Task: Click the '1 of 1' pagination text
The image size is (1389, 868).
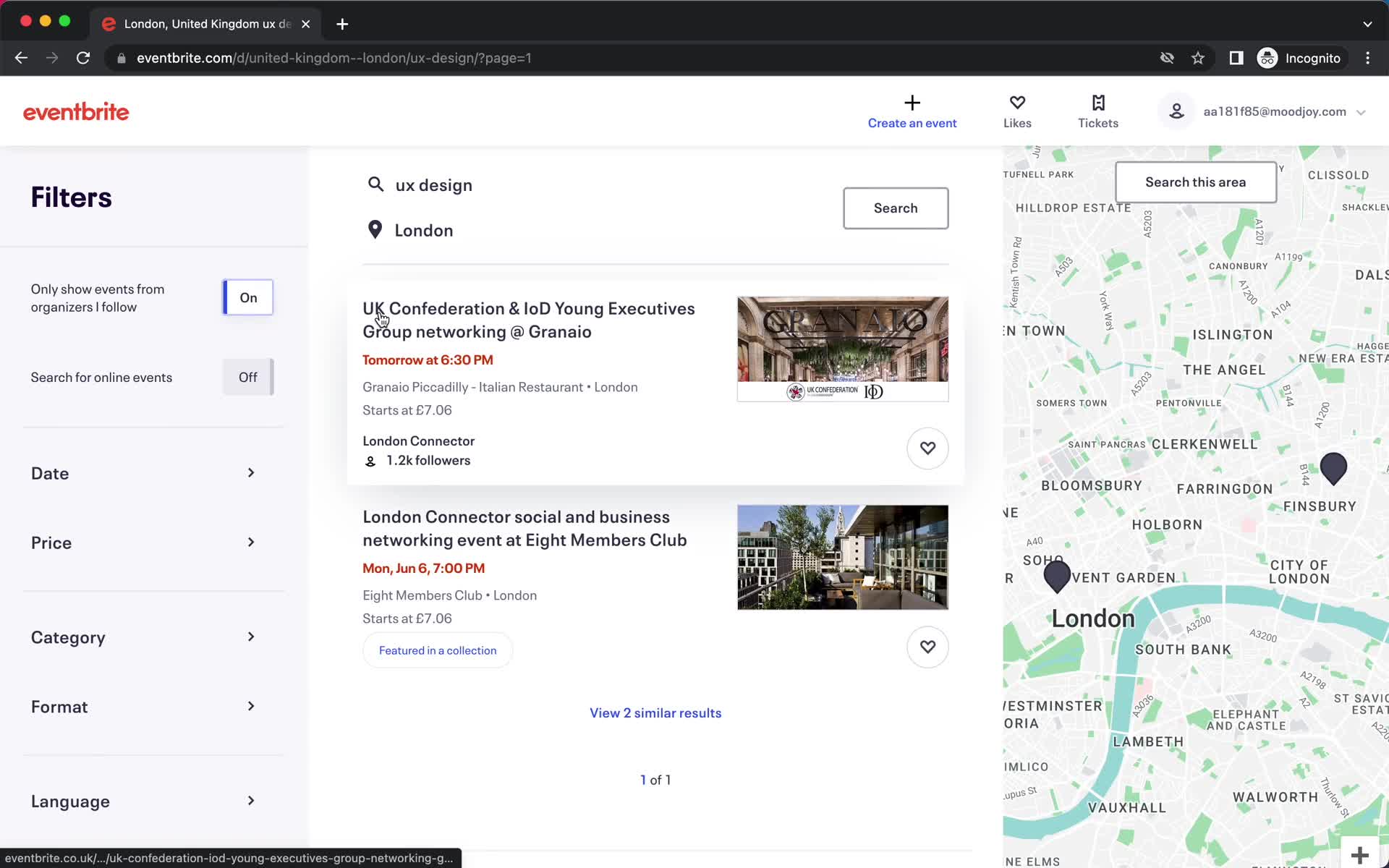Action: (x=655, y=780)
